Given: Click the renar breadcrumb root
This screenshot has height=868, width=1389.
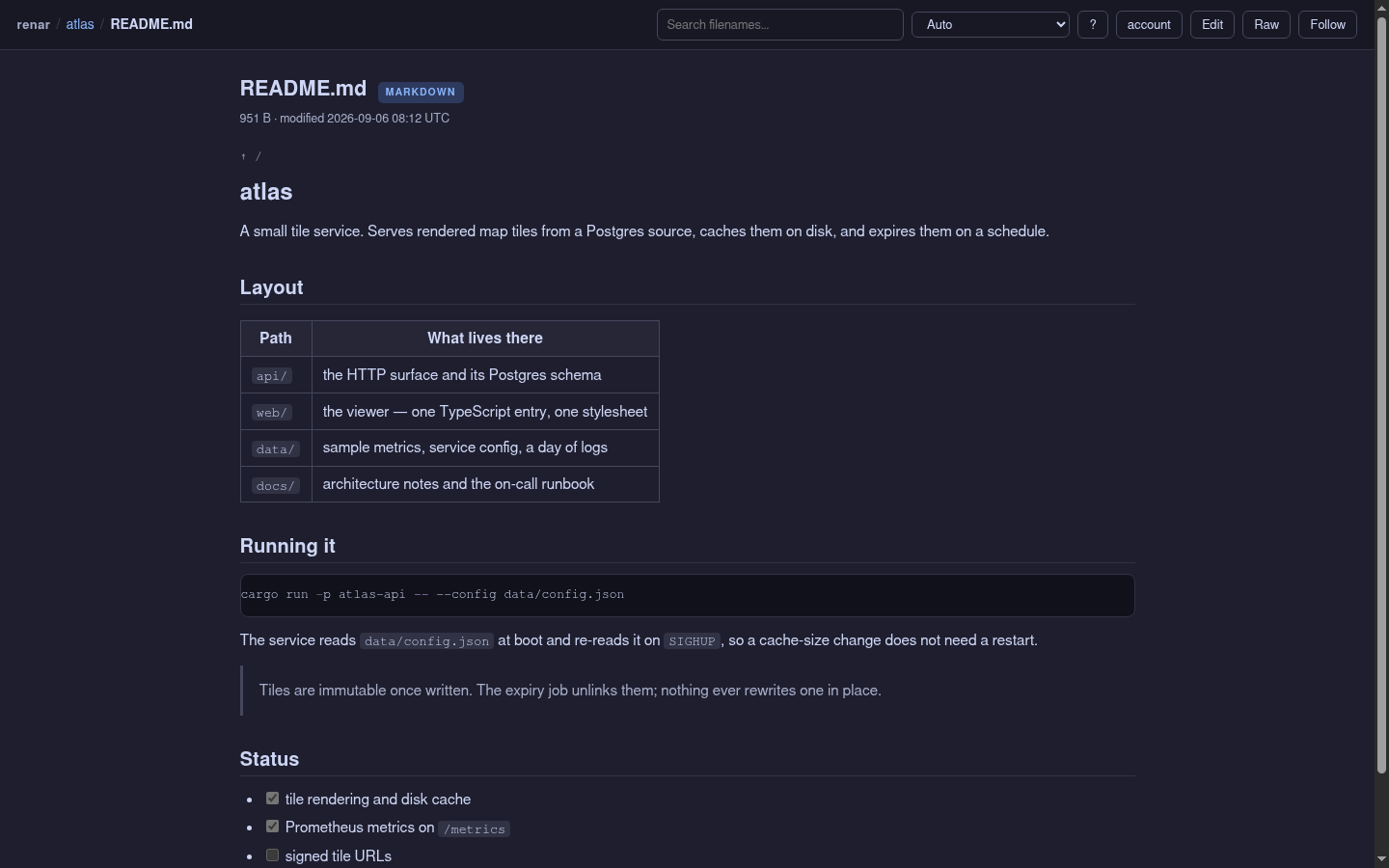Looking at the screenshot, I should (34, 24).
